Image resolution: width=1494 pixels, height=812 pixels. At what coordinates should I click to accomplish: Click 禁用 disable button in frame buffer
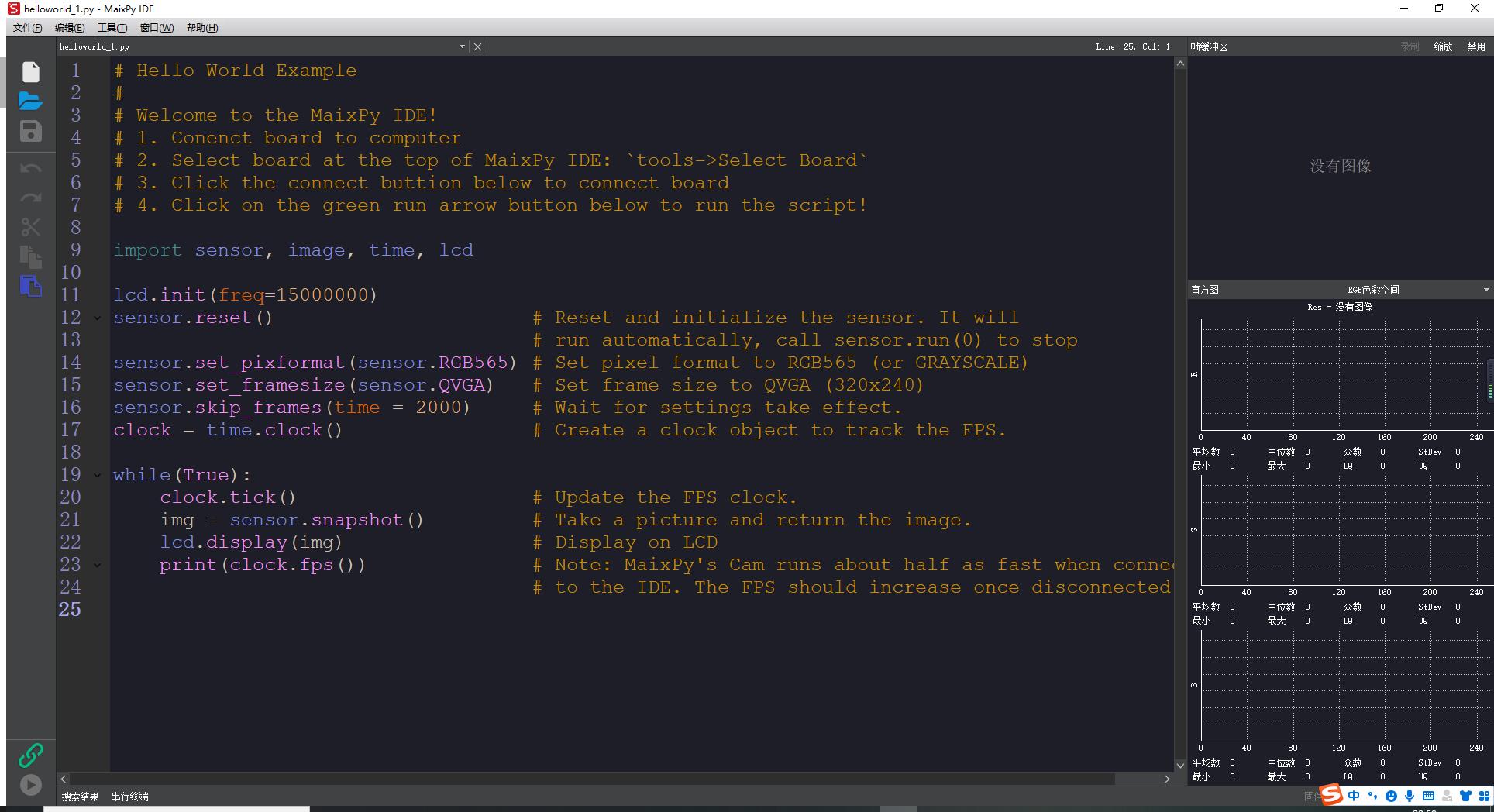(x=1475, y=46)
